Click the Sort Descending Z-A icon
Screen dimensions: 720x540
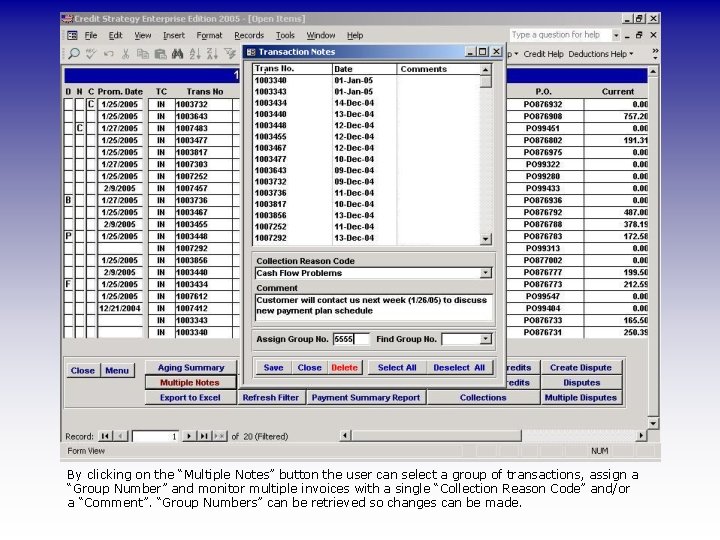[x=212, y=54]
